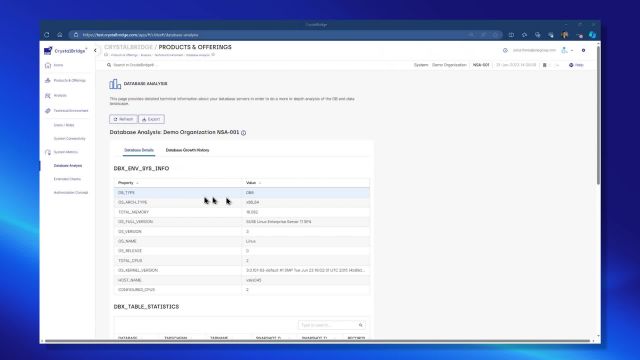Screen dimensions: 640x360
Task: Select the OS_FULL_VERSION row
Action: tap(242, 222)
